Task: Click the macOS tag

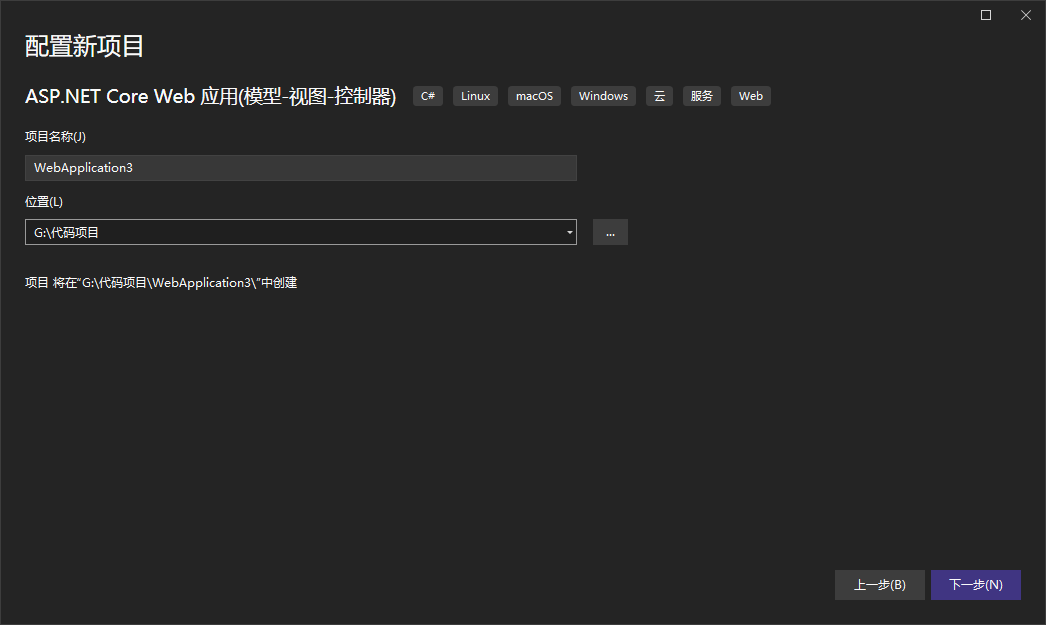Action: tap(534, 96)
